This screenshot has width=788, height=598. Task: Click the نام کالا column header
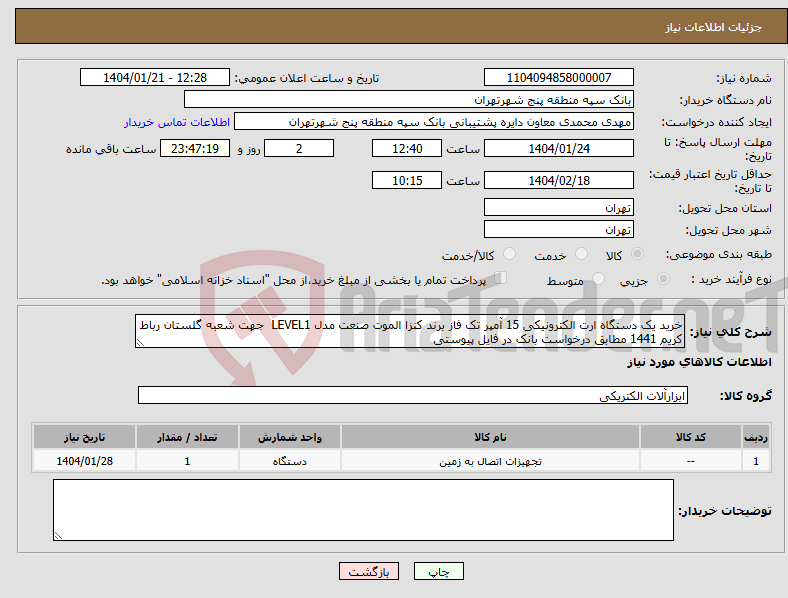coord(490,437)
